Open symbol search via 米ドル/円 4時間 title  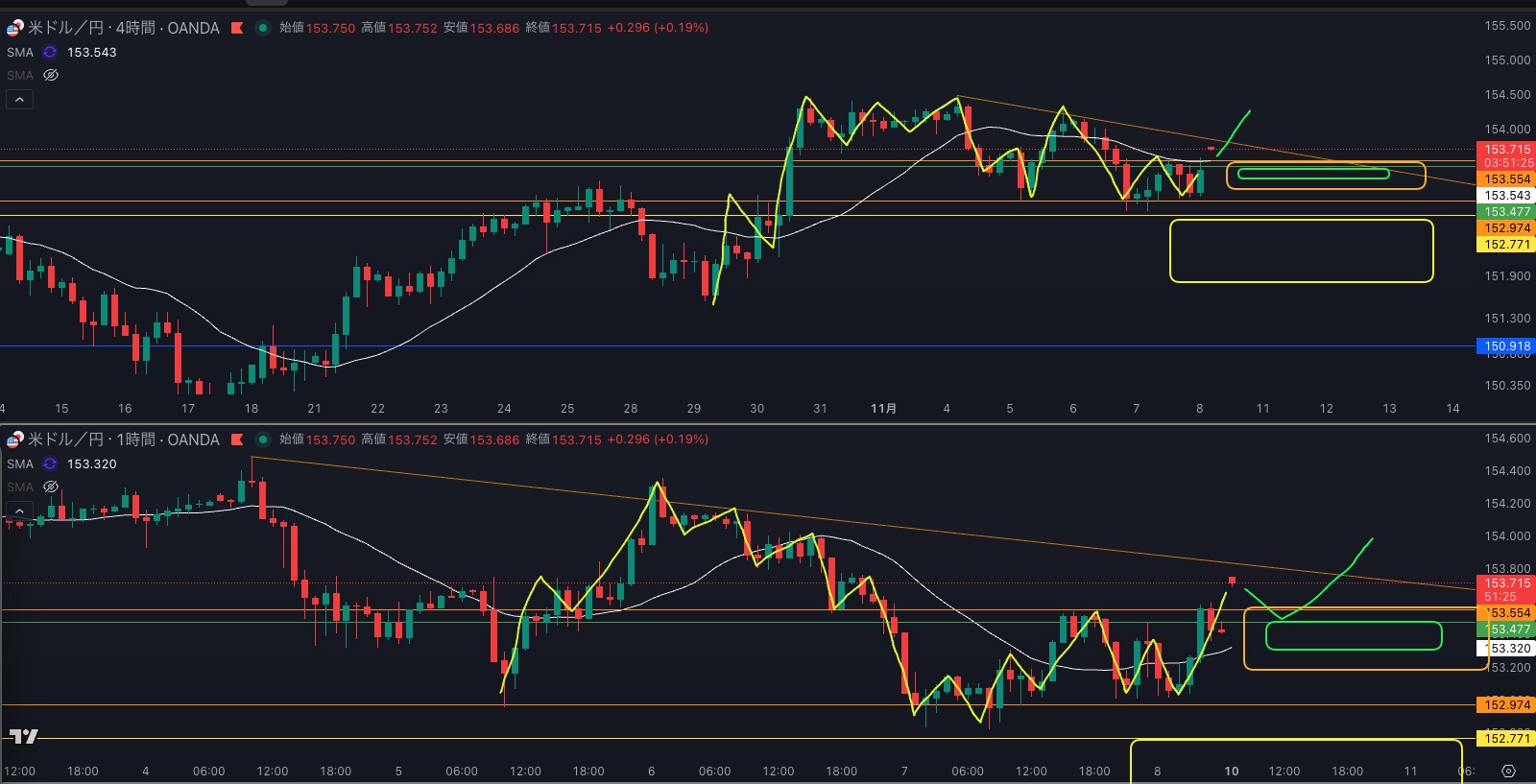tap(123, 28)
